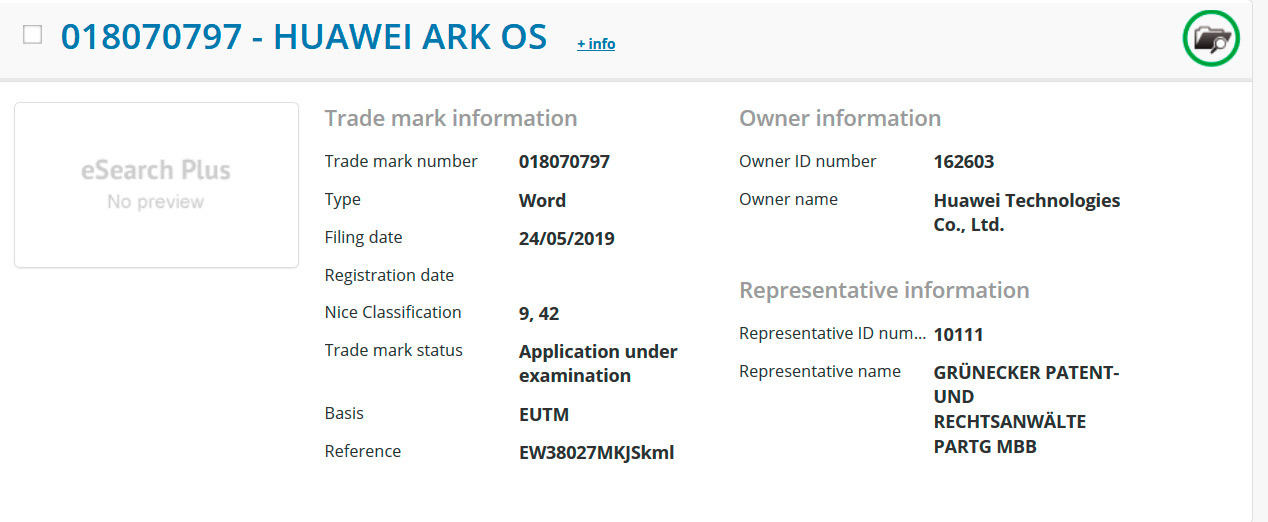Click the '+ info' link

pyautogui.click(x=596, y=44)
